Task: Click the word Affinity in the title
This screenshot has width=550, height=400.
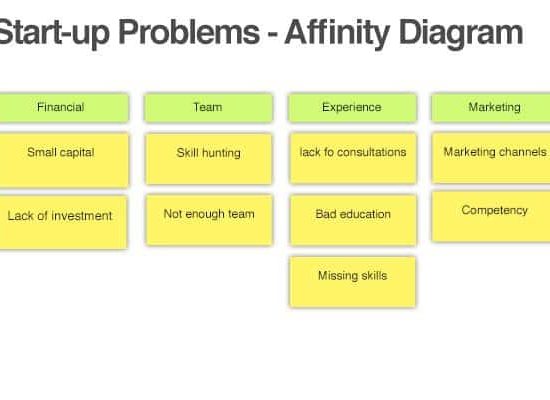Action: (x=337, y=32)
